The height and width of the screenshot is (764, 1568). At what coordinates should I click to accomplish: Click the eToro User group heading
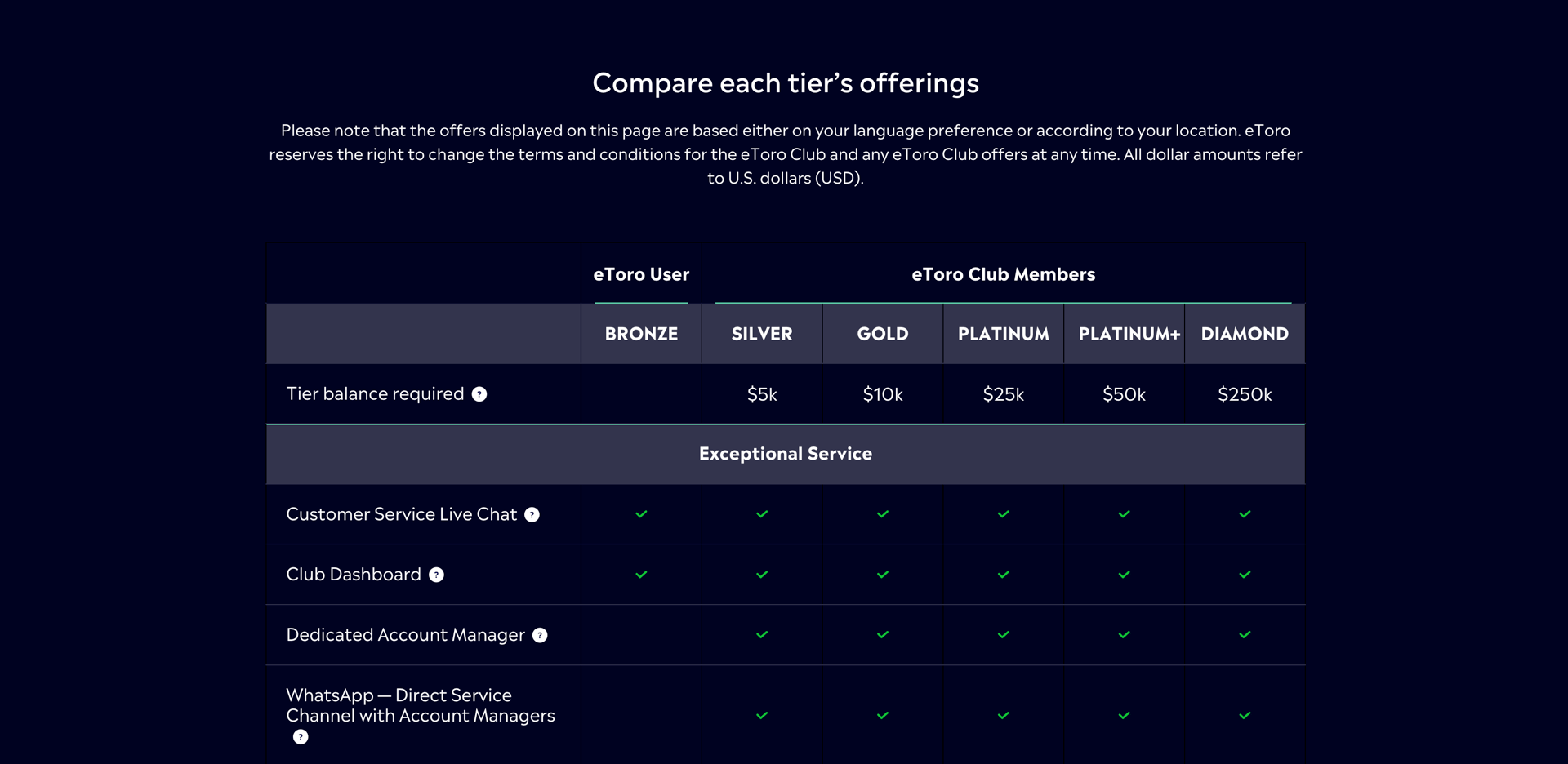[x=641, y=275]
